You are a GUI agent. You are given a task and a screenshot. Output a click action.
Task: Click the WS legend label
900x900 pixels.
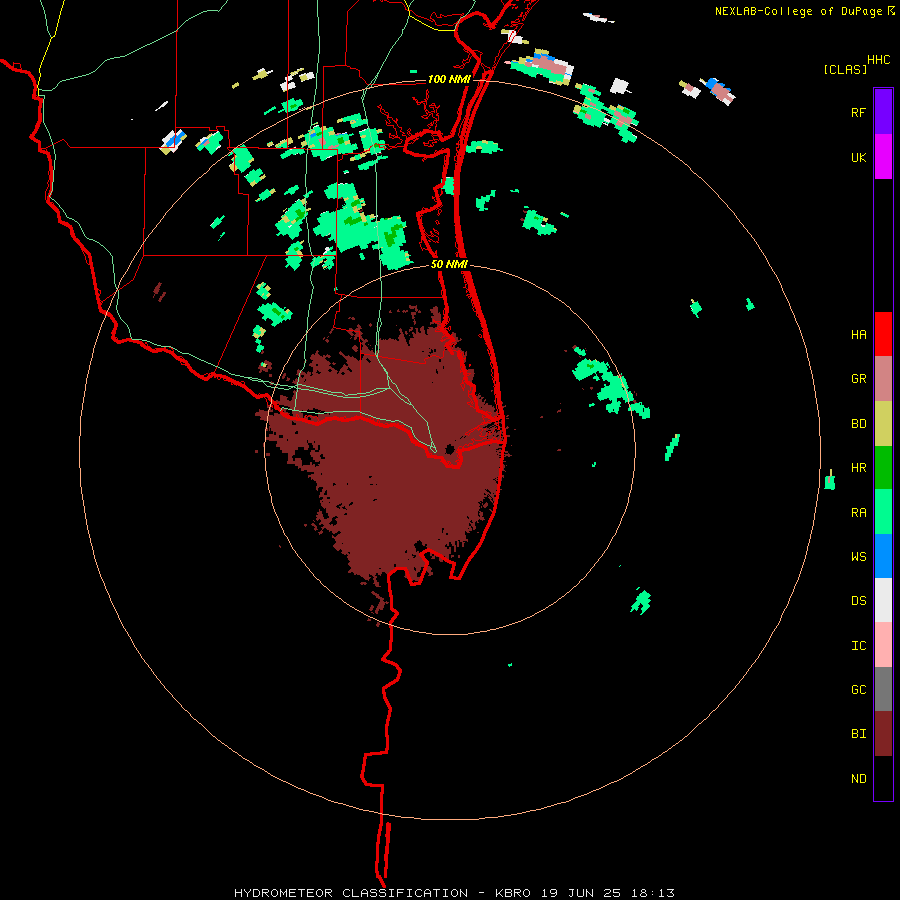(858, 557)
